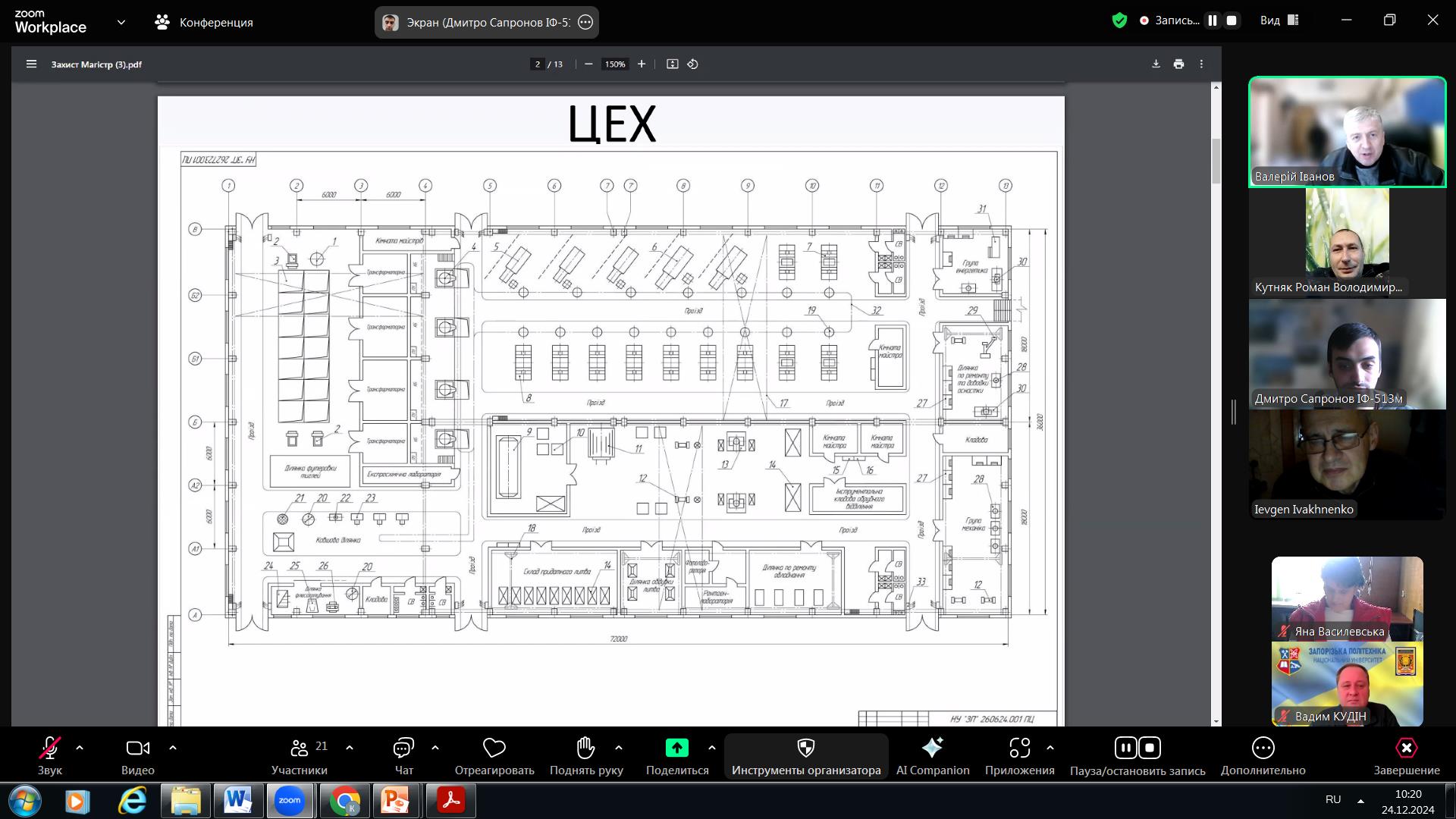1456x819 pixels.
Task: Rotate the PDF page counterclockwise
Action: point(692,64)
